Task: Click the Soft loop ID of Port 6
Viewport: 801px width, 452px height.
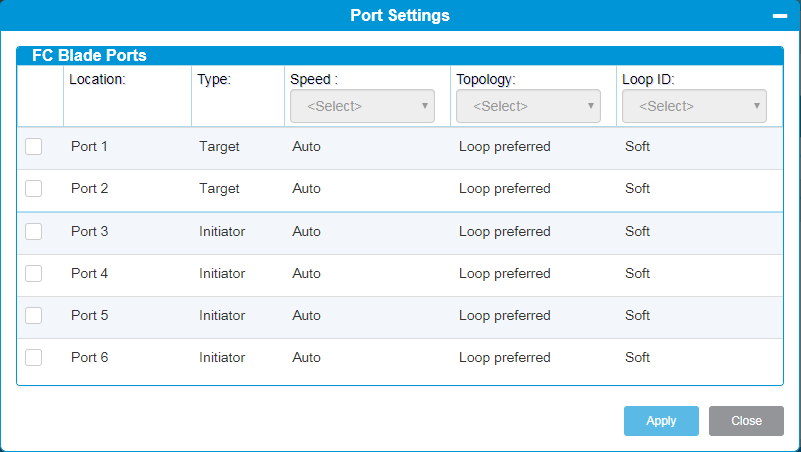Action: point(638,357)
